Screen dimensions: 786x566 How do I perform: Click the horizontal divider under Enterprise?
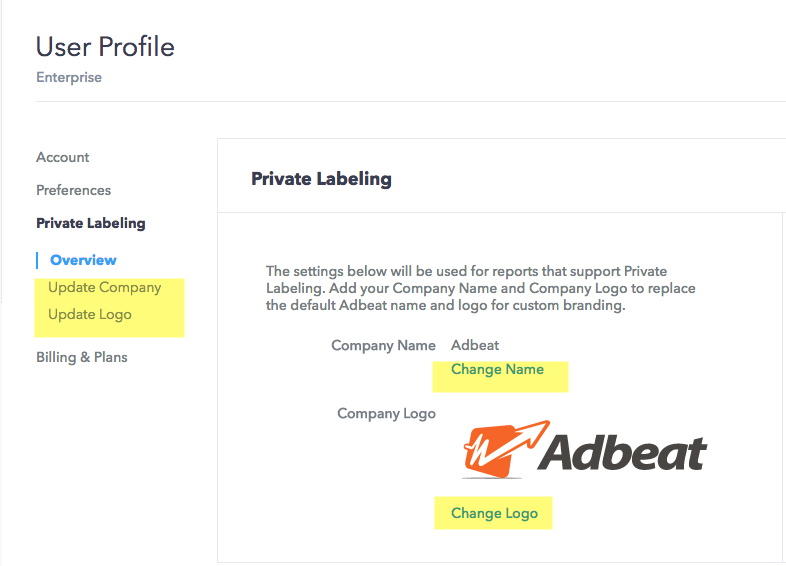click(x=411, y=102)
